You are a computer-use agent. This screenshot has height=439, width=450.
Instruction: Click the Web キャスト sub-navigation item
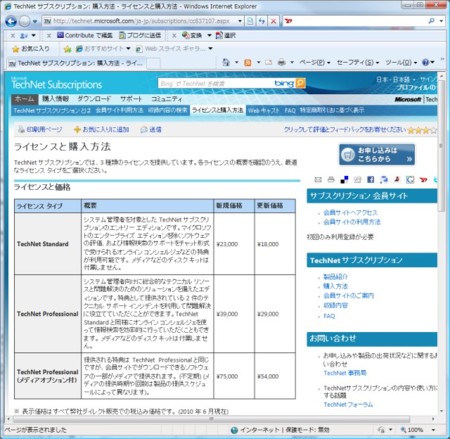263,110
